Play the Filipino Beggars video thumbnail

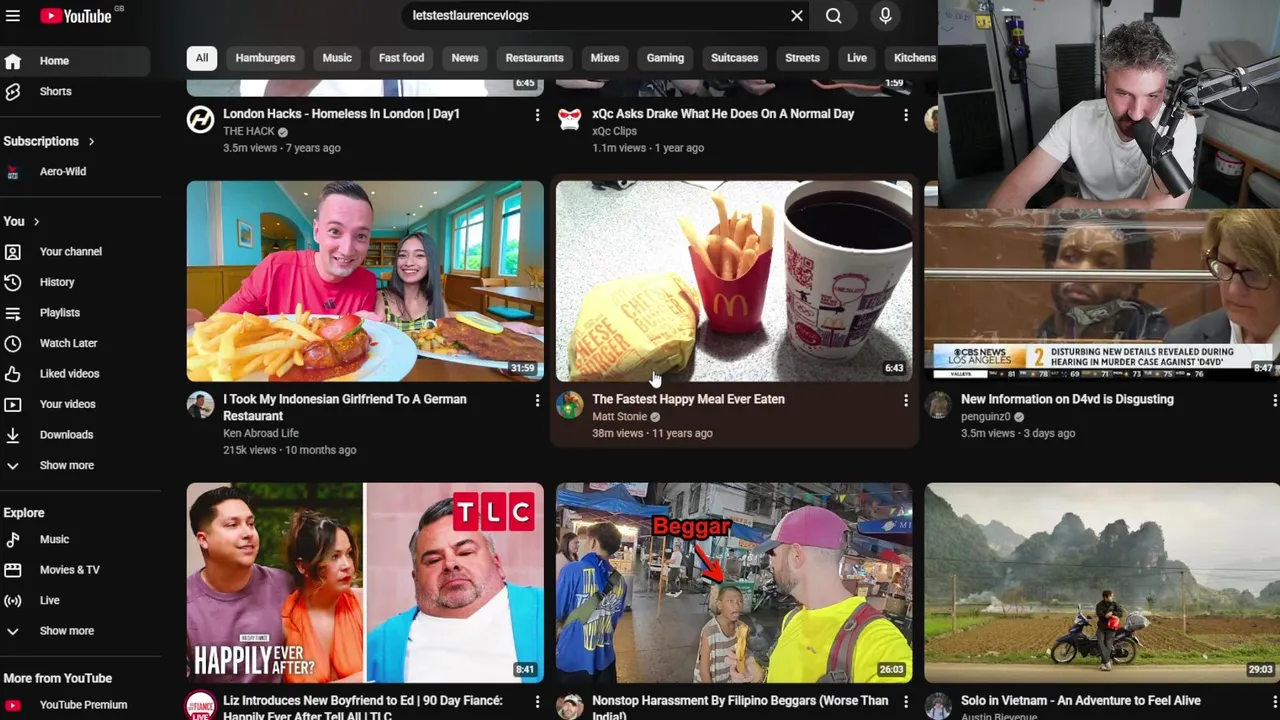coord(734,583)
